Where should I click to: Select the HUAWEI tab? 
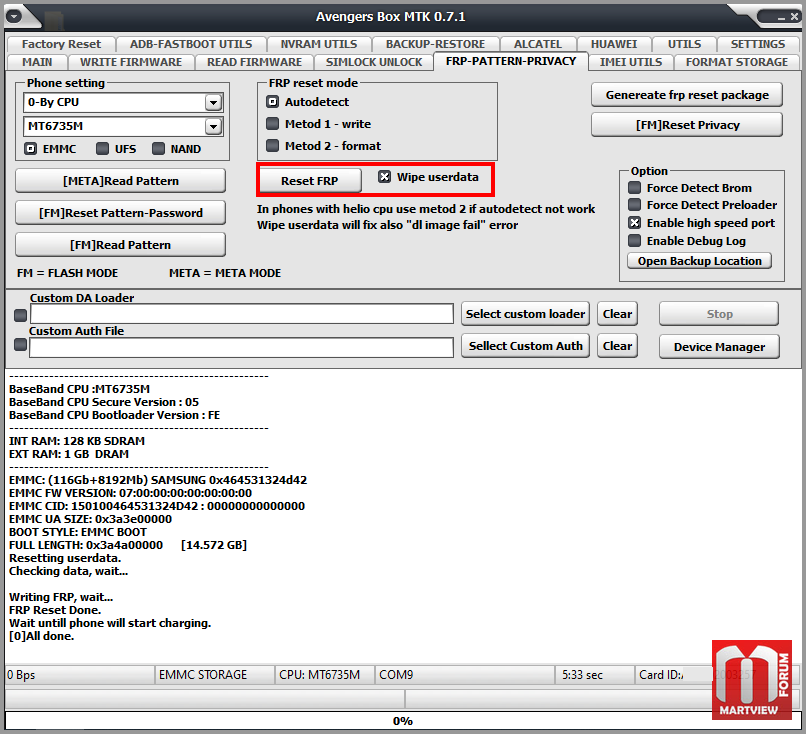(x=614, y=44)
